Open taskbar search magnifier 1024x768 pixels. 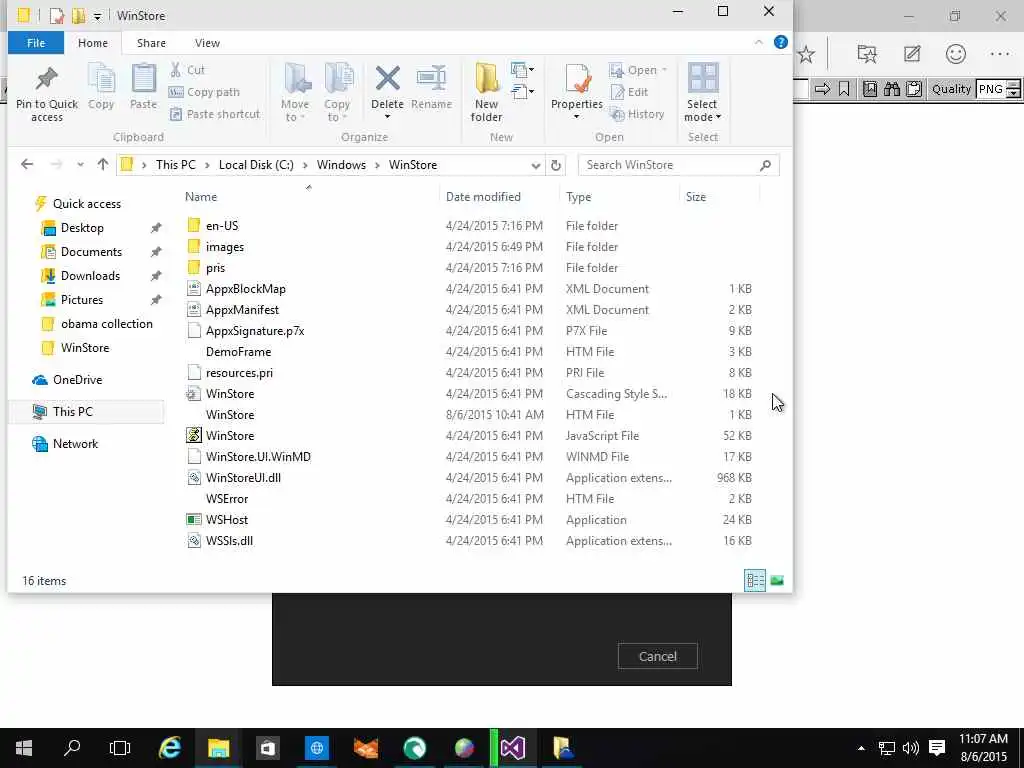[71, 747]
